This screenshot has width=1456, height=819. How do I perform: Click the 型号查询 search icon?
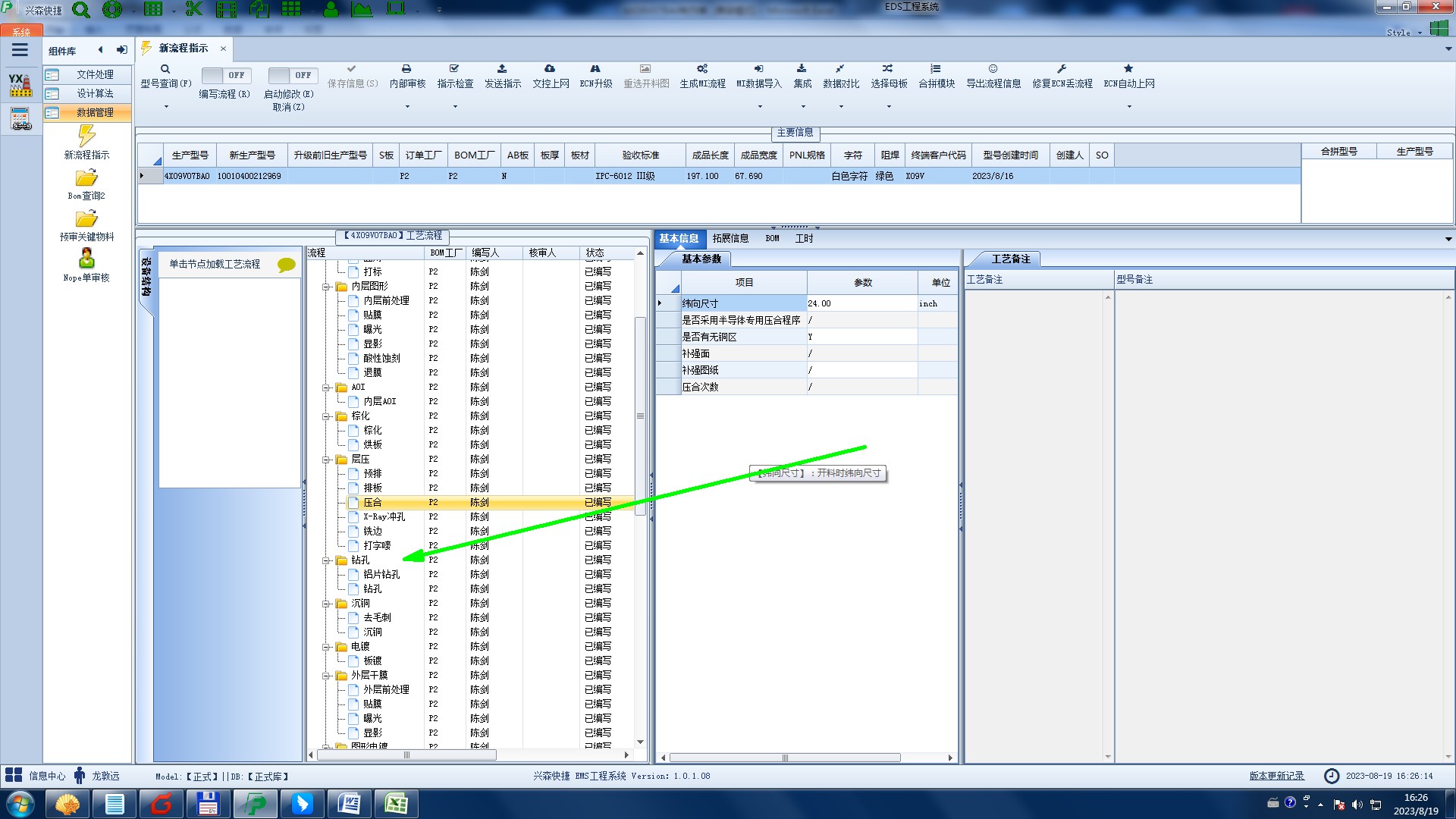pyautogui.click(x=165, y=69)
